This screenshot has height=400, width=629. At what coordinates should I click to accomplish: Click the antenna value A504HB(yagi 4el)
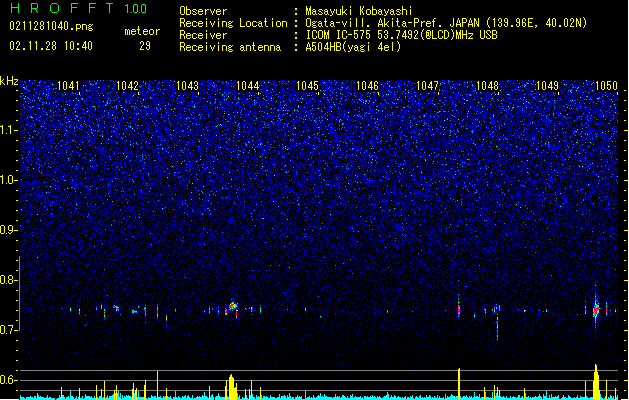click(x=353, y=47)
